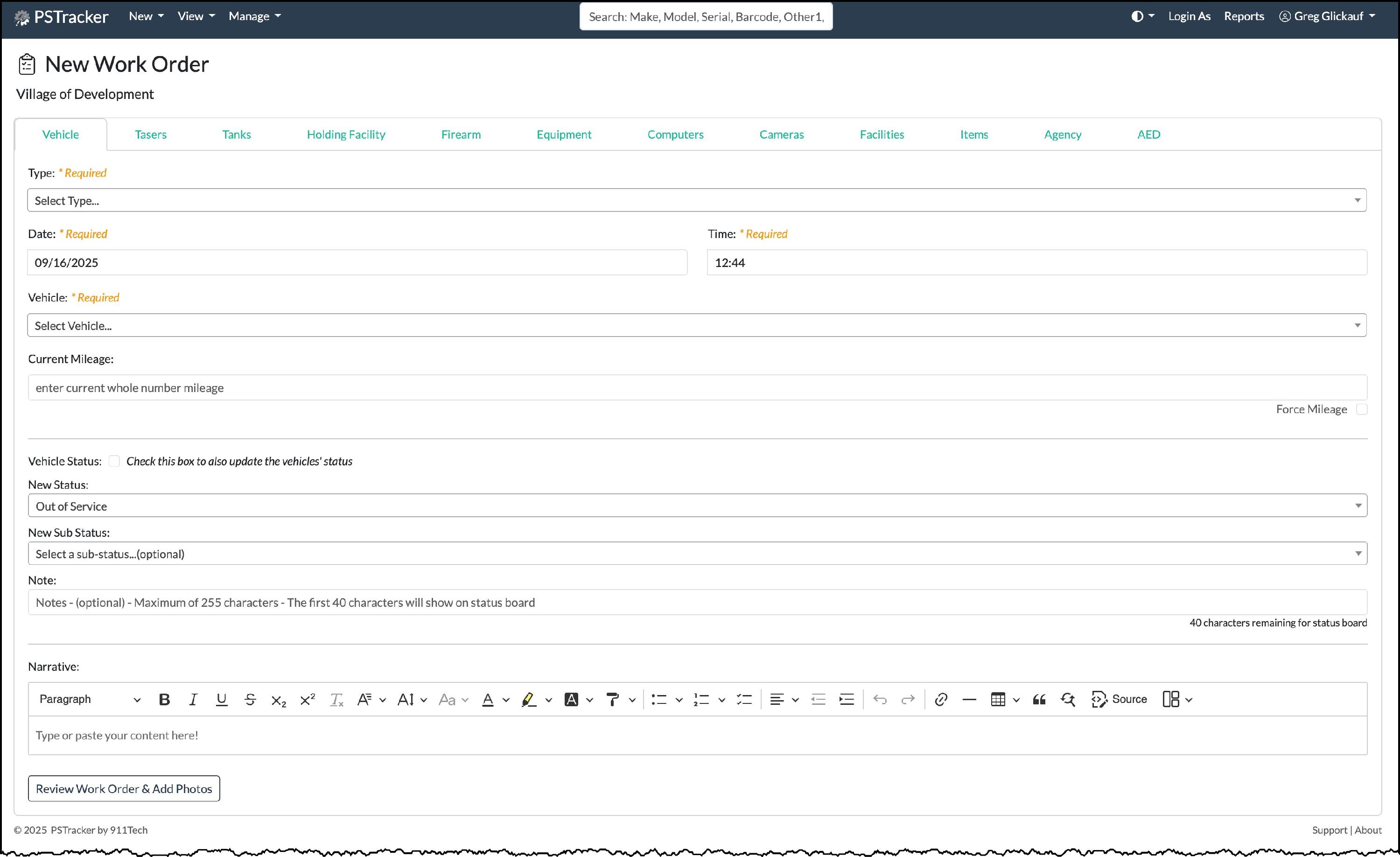Open the find and replace tool

tap(1068, 699)
